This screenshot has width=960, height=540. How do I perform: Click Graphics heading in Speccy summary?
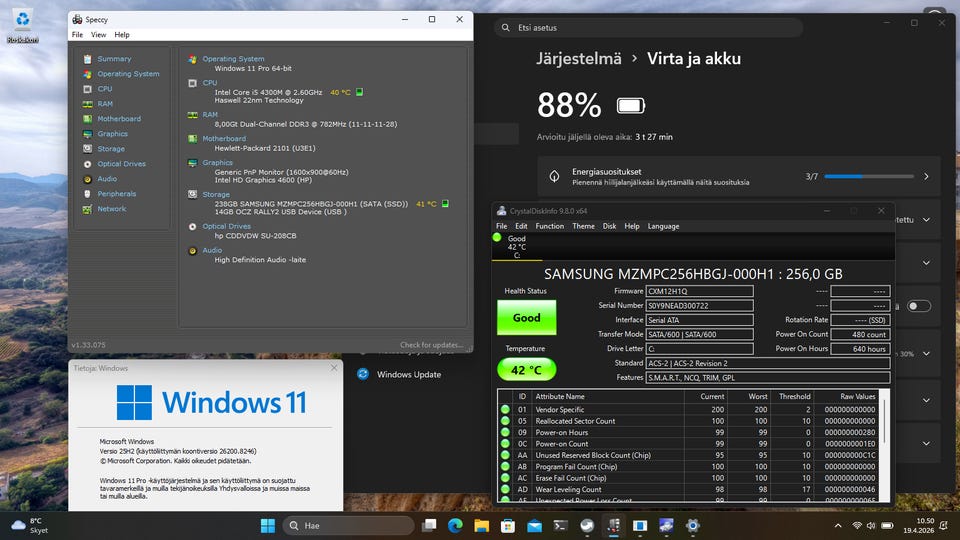tap(217, 162)
